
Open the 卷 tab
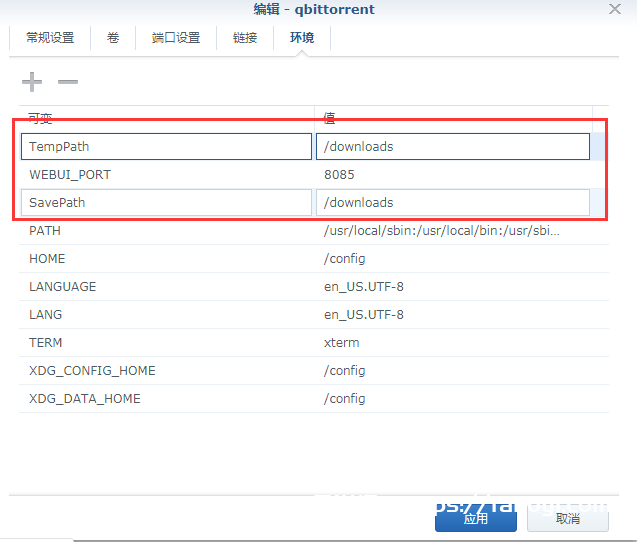(113, 38)
